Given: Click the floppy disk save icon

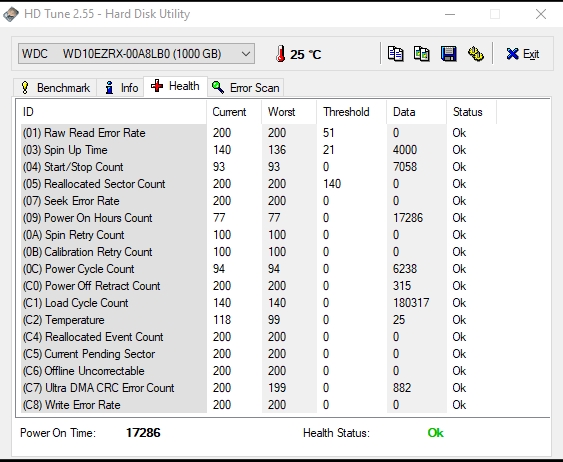Looking at the screenshot, I should tap(448, 54).
